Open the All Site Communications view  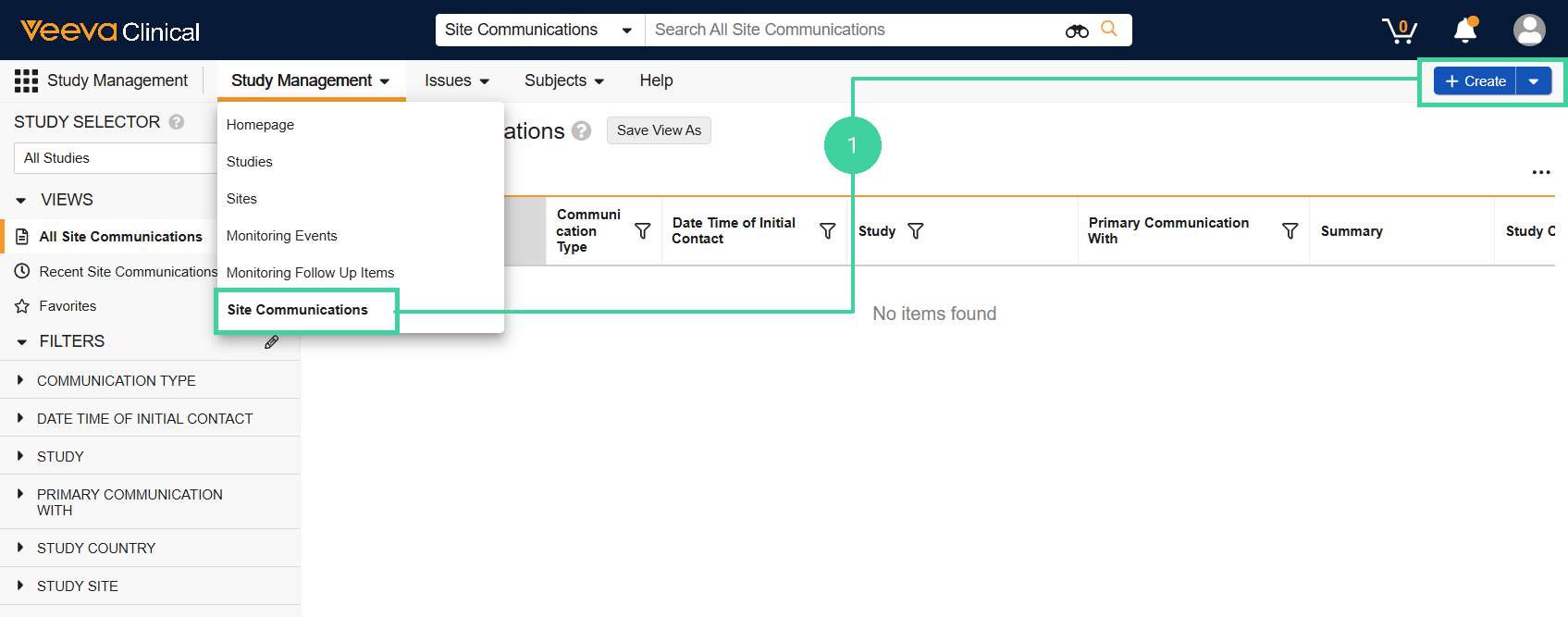[x=120, y=237]
